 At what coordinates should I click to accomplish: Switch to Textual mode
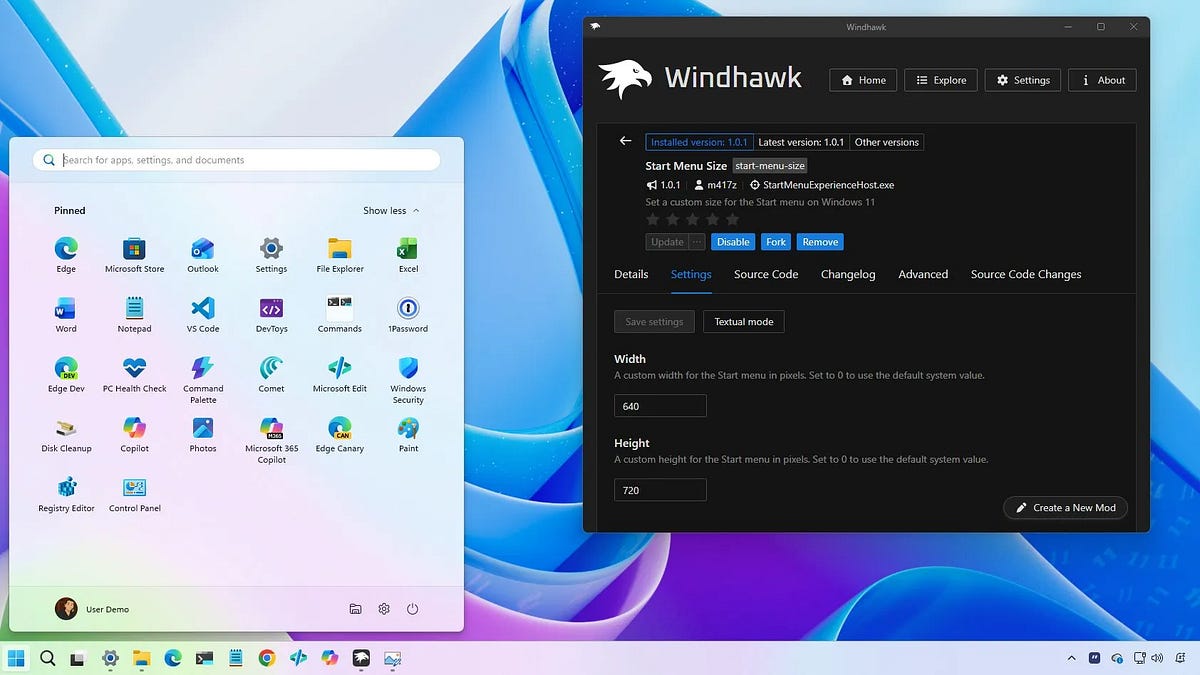744,322
